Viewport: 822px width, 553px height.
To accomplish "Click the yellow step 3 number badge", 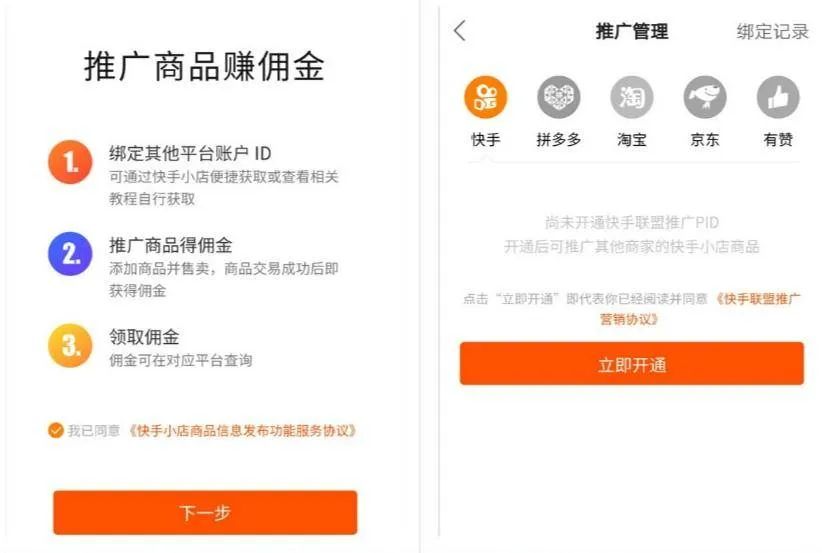I will click(70, 345).
